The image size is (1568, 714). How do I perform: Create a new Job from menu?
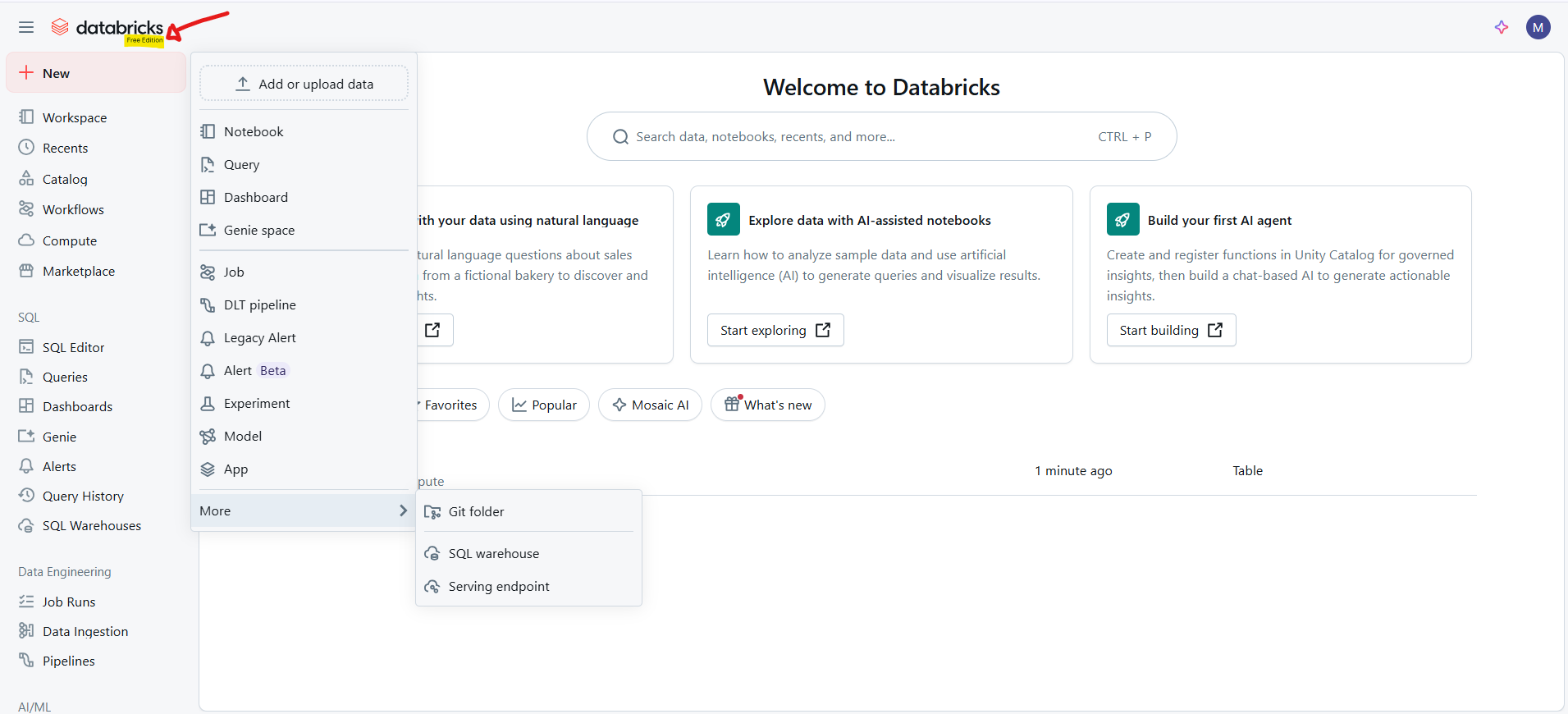coord(304,272)
